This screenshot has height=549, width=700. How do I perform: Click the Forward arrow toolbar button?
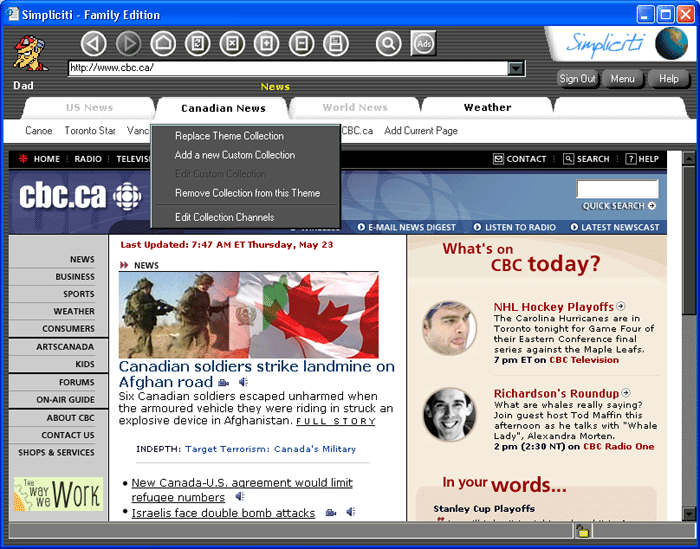(x=128, y=43)
